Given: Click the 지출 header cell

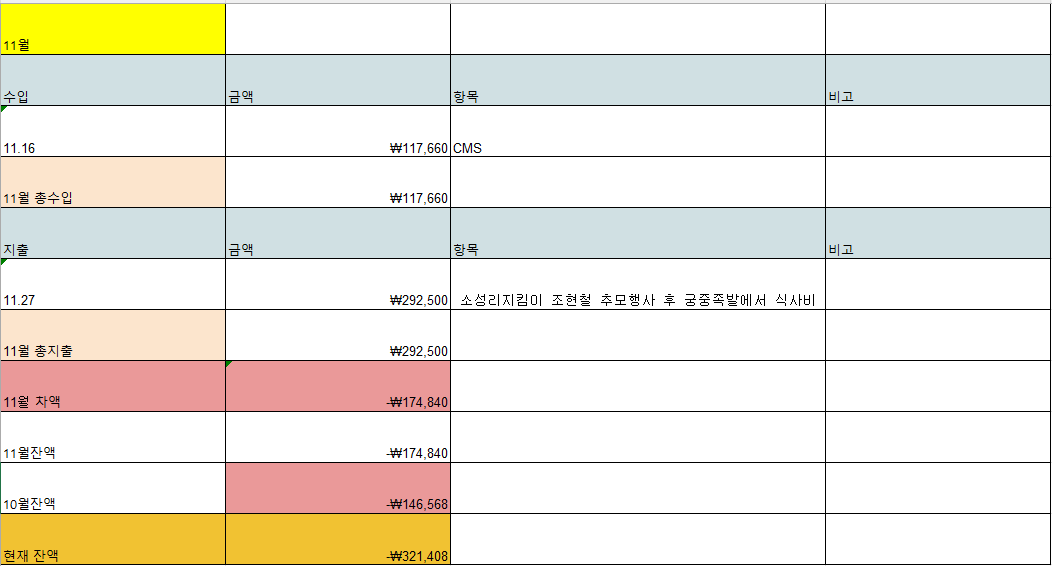Looking at the screenshot, I should [113, 233].
